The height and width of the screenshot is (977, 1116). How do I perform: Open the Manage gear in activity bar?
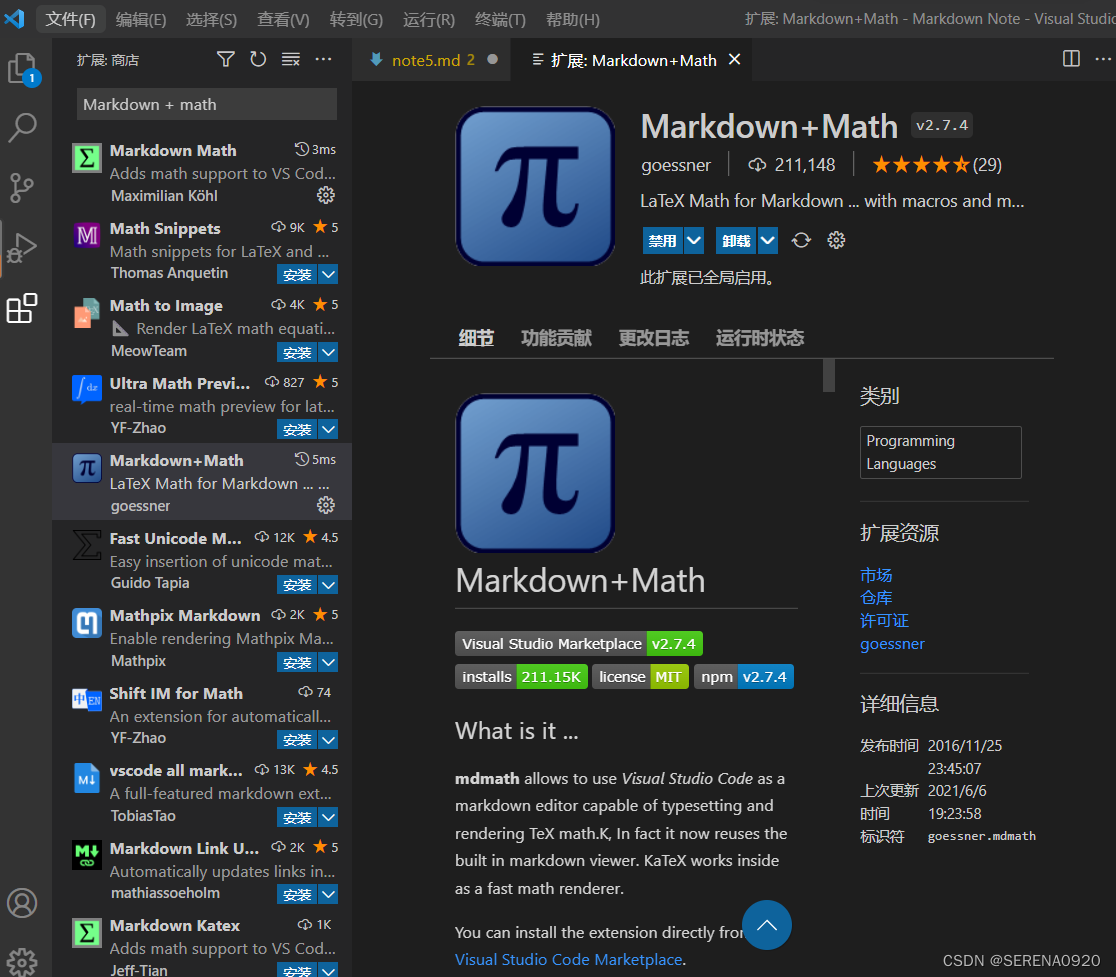point(22,962)
